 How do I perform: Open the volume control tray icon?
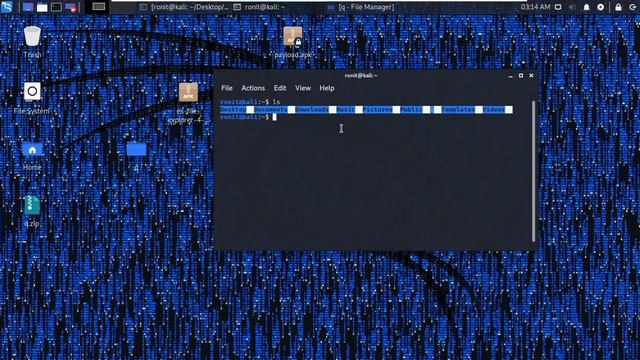(x=572, y=7)
